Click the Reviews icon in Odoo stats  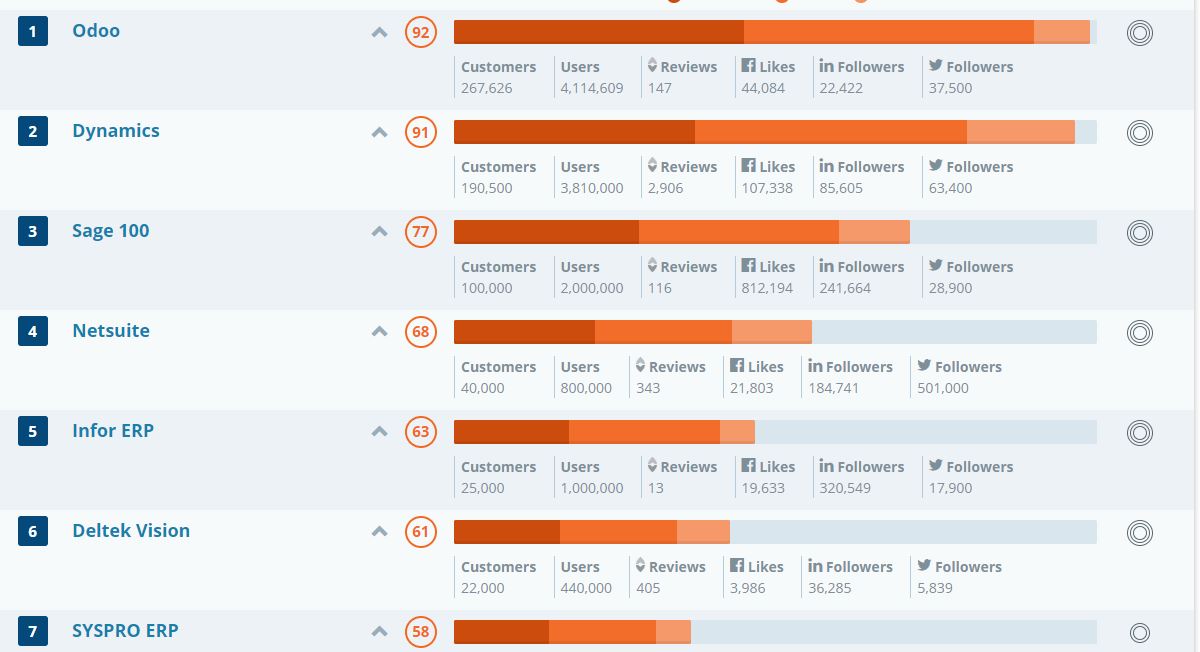[652, 66]
